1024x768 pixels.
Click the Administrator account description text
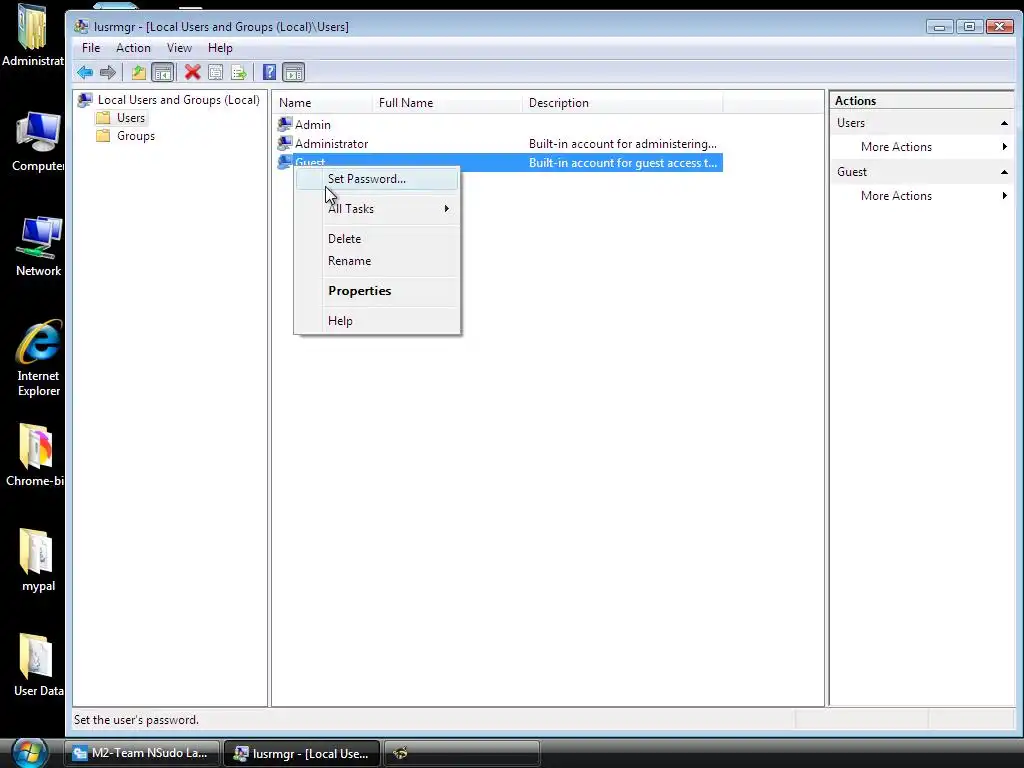coord(622,144)
